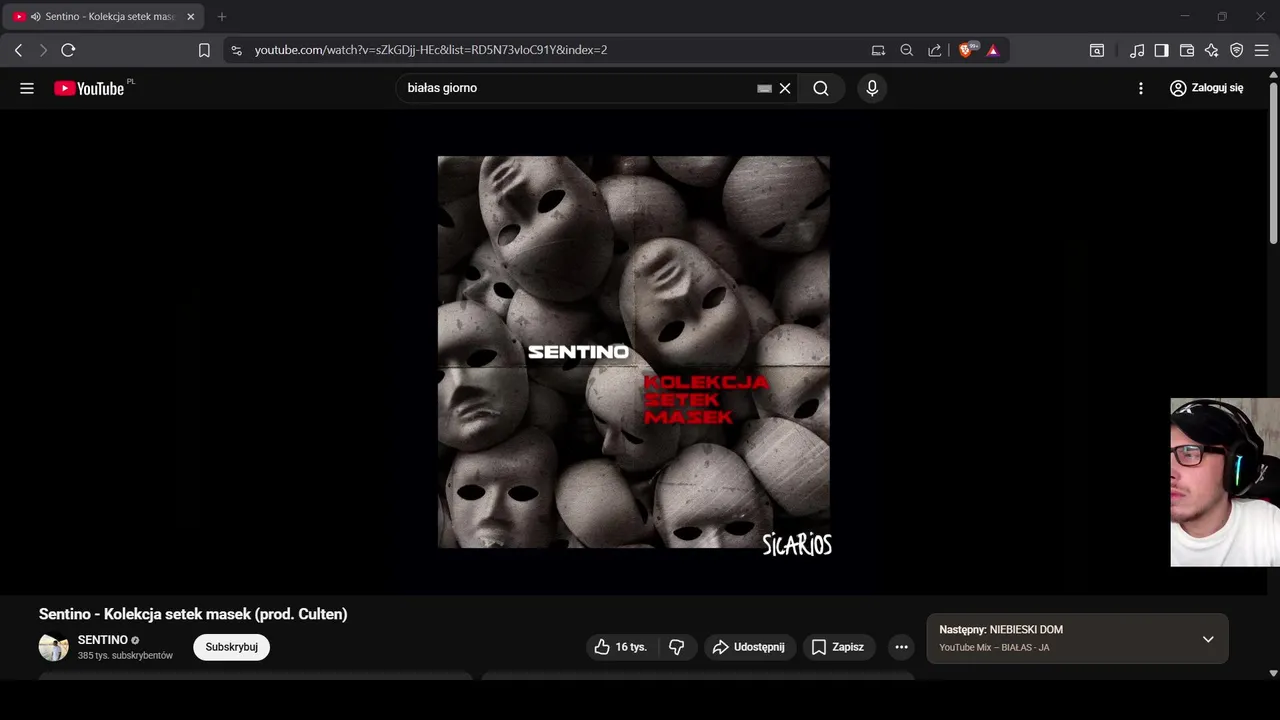Click the URL address field
The width and height of the screenshot is (1280, 720).
point(430,50)
